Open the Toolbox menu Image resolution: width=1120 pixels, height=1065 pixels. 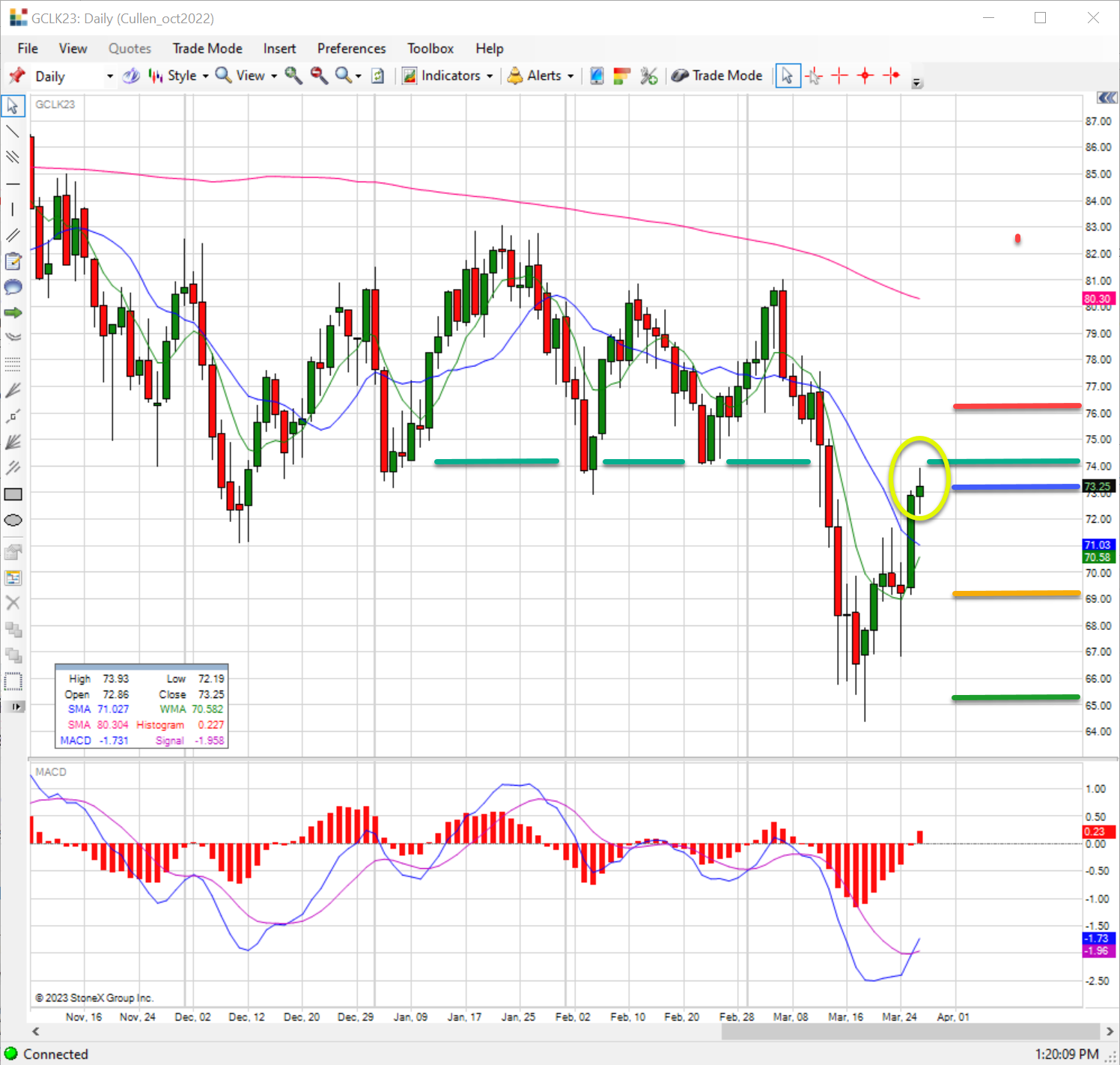coord(430,49)
